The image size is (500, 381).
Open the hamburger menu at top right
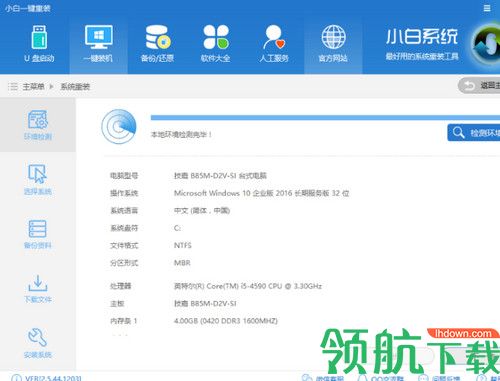(487, 8)
